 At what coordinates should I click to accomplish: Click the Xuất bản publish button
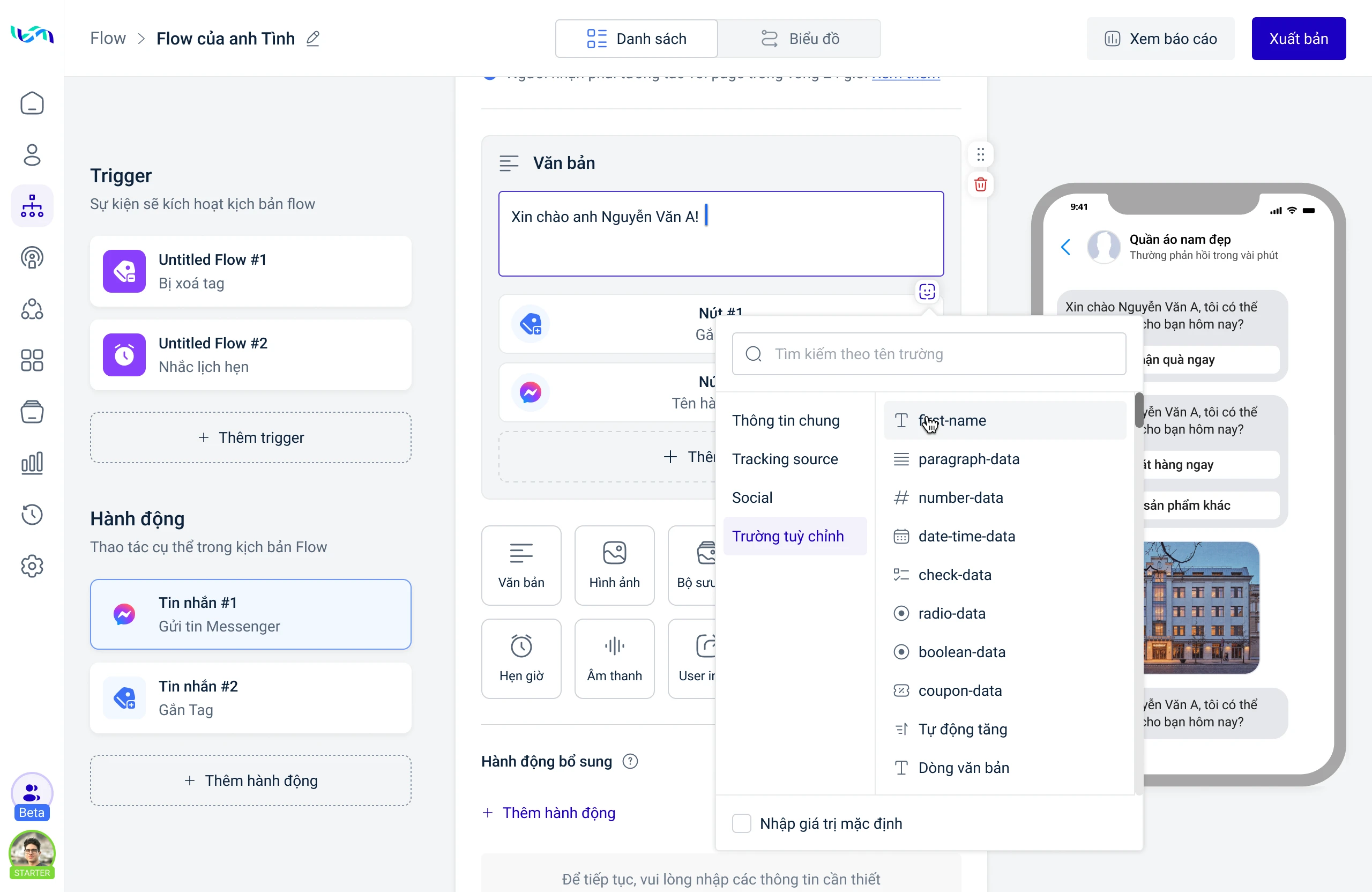pos(1298,39)
